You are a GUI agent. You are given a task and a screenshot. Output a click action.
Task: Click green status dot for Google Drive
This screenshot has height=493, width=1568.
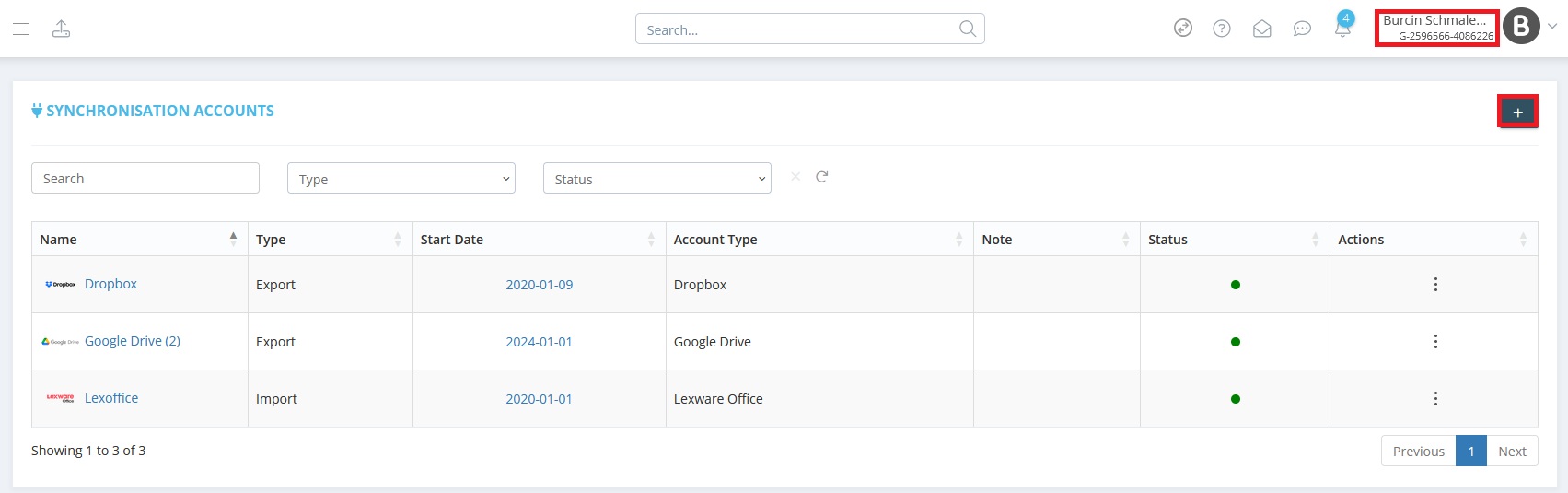[x=1236, y=342]
